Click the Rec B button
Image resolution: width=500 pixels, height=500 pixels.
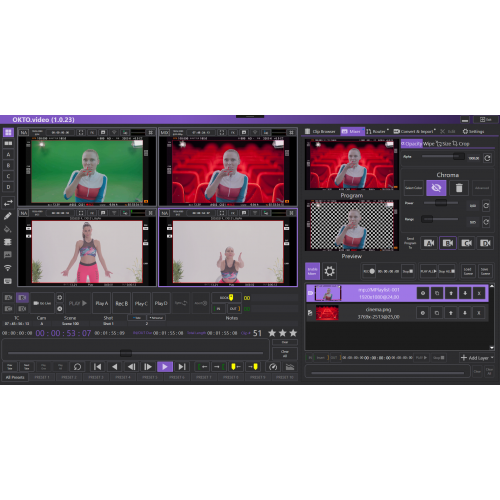click(122, 303)
